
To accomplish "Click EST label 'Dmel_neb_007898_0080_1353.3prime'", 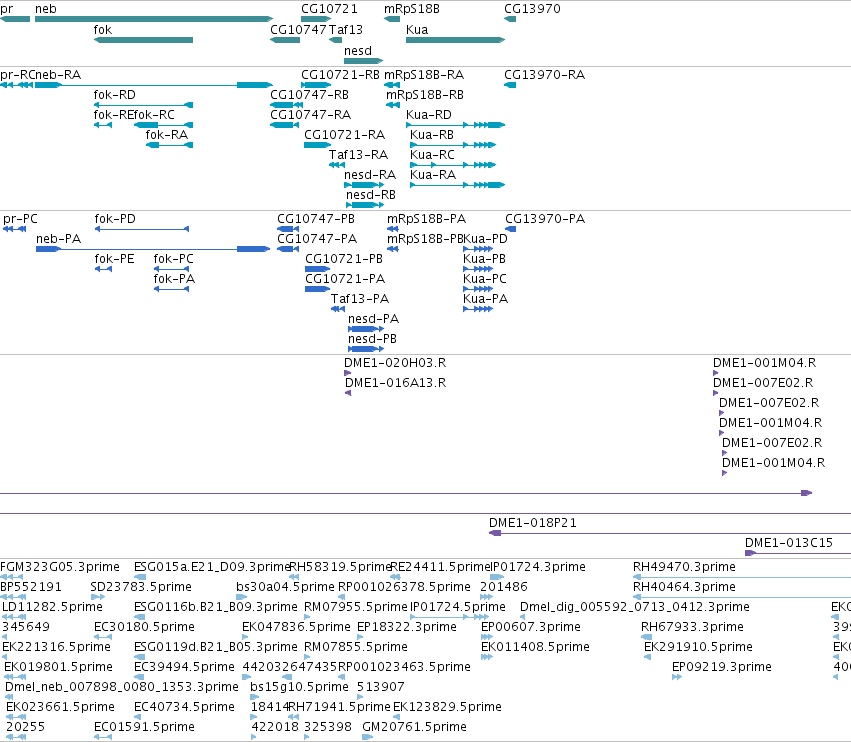I will coord(122,686).
